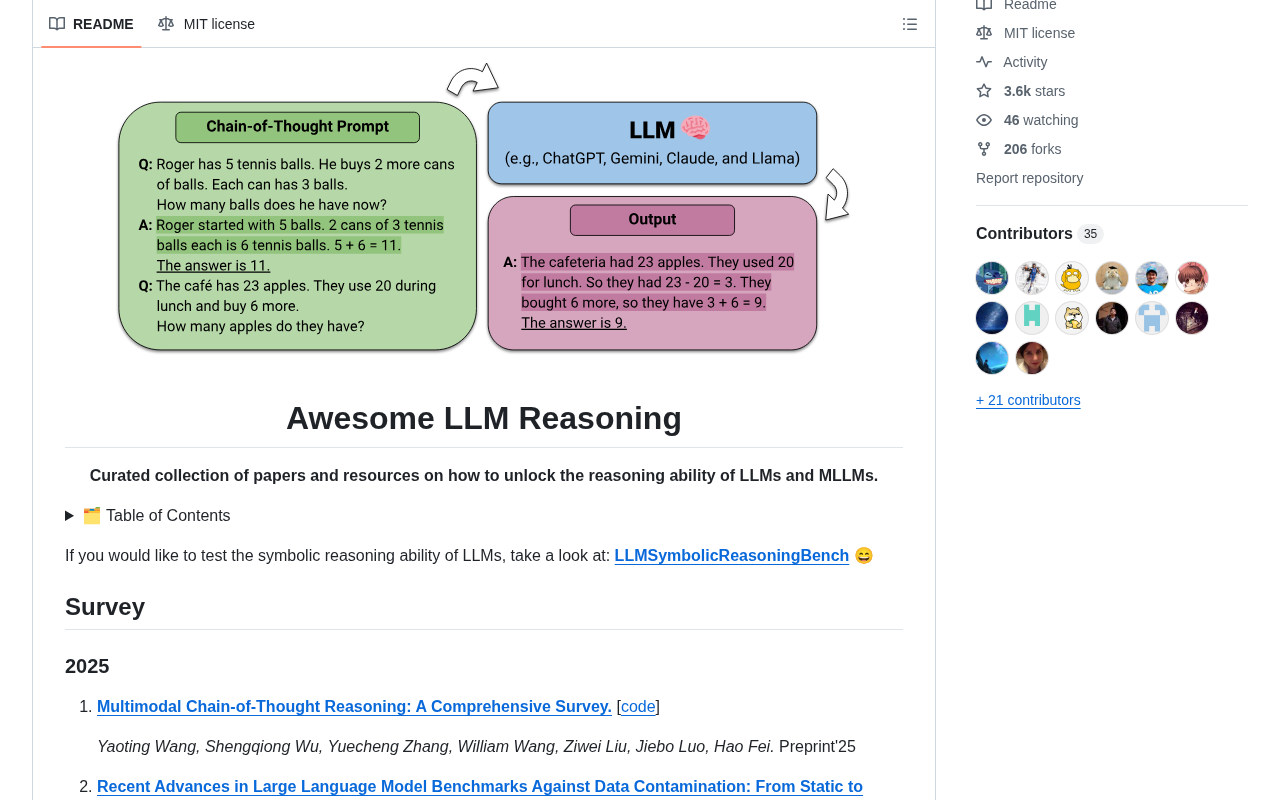The height and width of the screenshot is (800, 1280).
Task: Expand the Table of Contents section
Action: pos(148,516)
